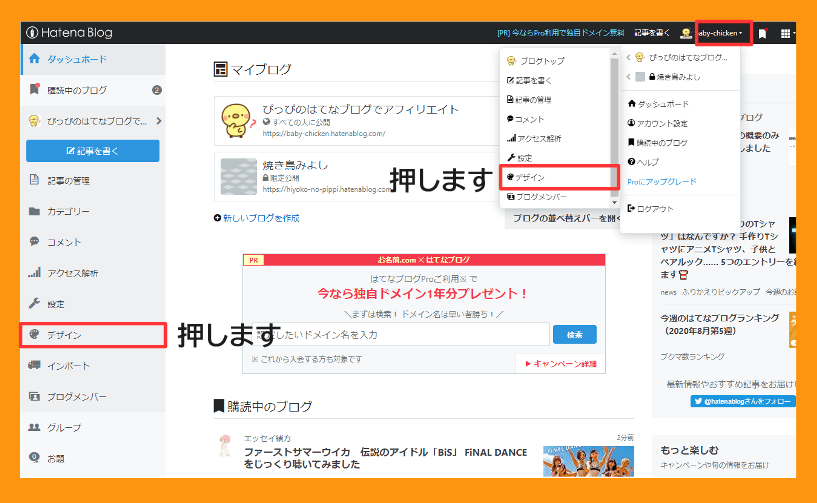Click the デザイン palette icon in sidebar
This screenshot has height=503, width=817.
click(34, 334)
